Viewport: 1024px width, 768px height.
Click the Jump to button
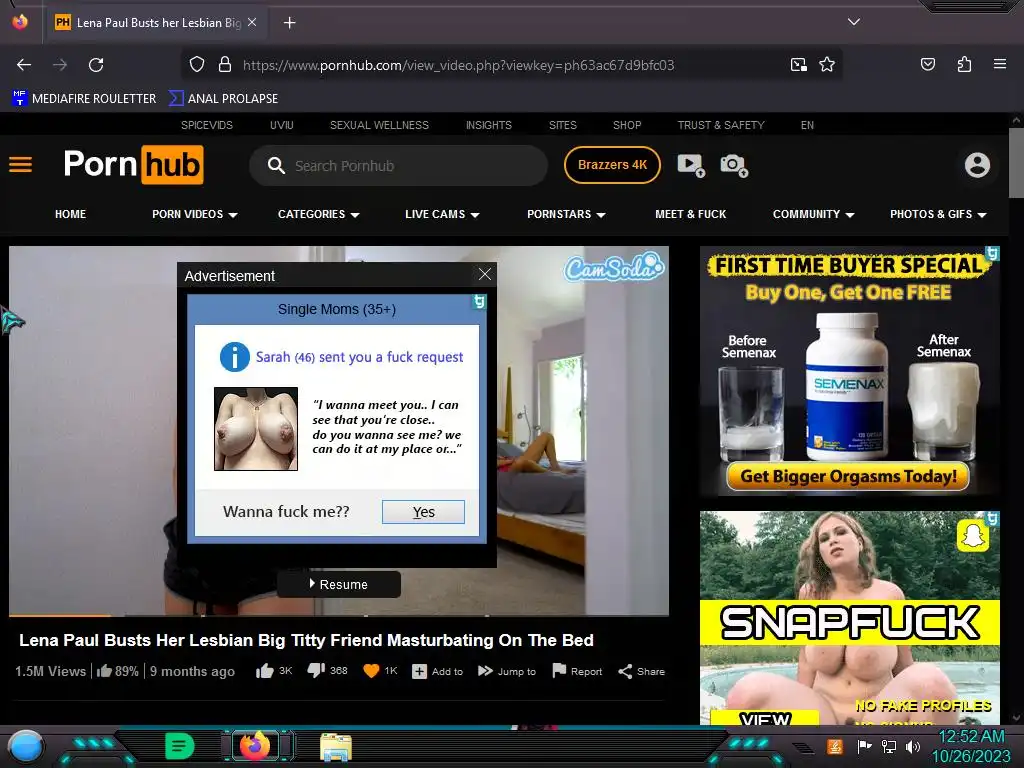(507, 671)
